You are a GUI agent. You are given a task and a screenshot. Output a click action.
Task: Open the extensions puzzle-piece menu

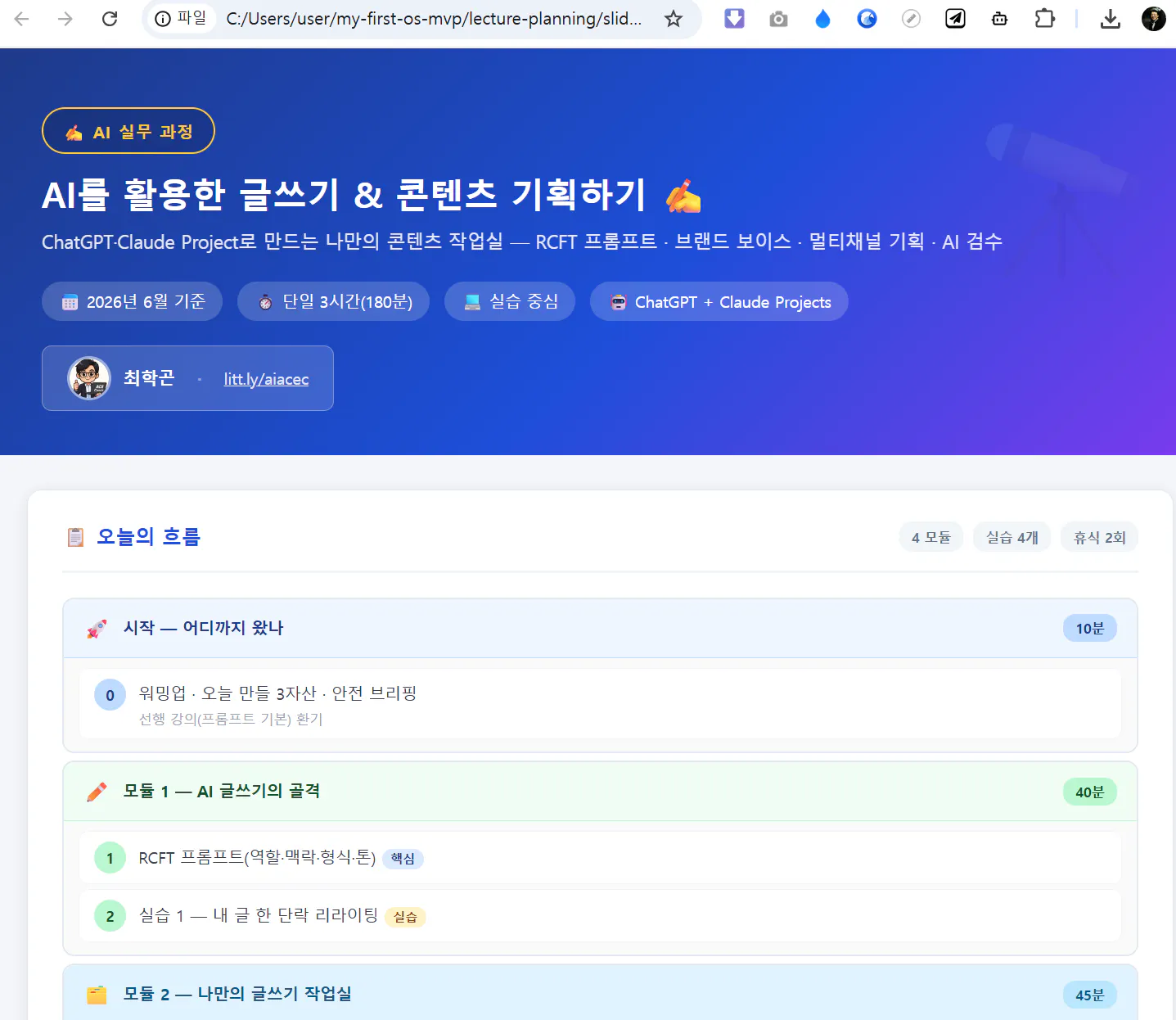pos(1045,18)
